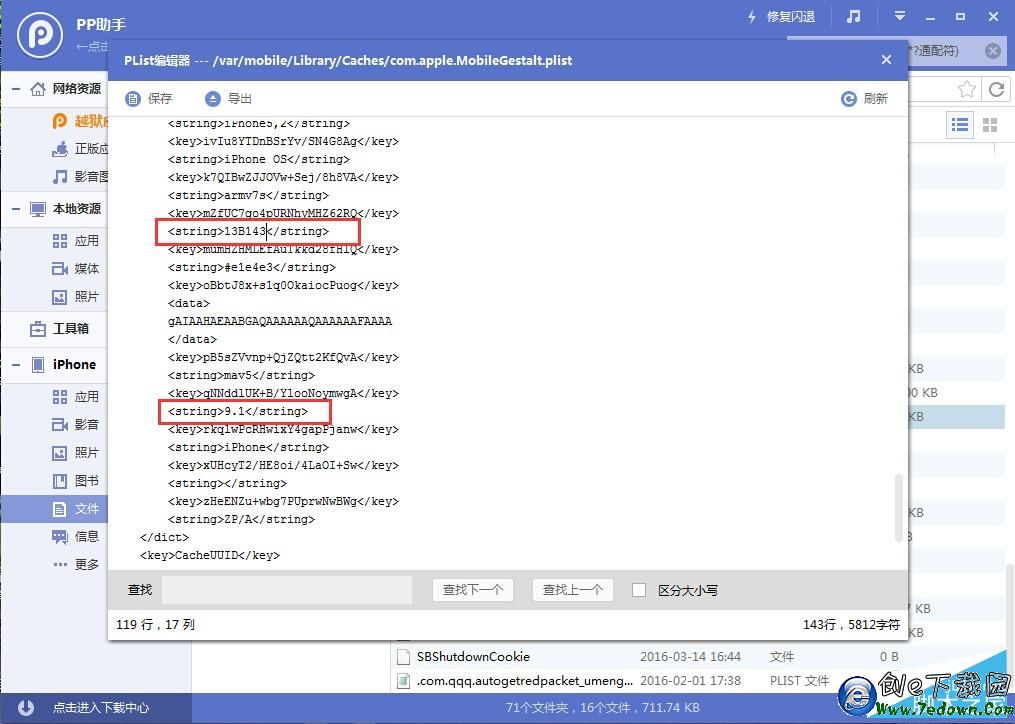Viewport: 1015px width, 724px height.
Task: Switch to grid thumbnail view
Action: [990, 124]
